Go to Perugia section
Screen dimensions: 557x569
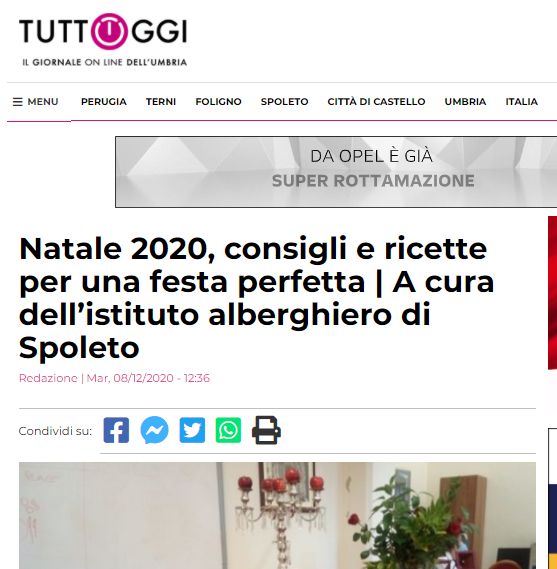104,102
